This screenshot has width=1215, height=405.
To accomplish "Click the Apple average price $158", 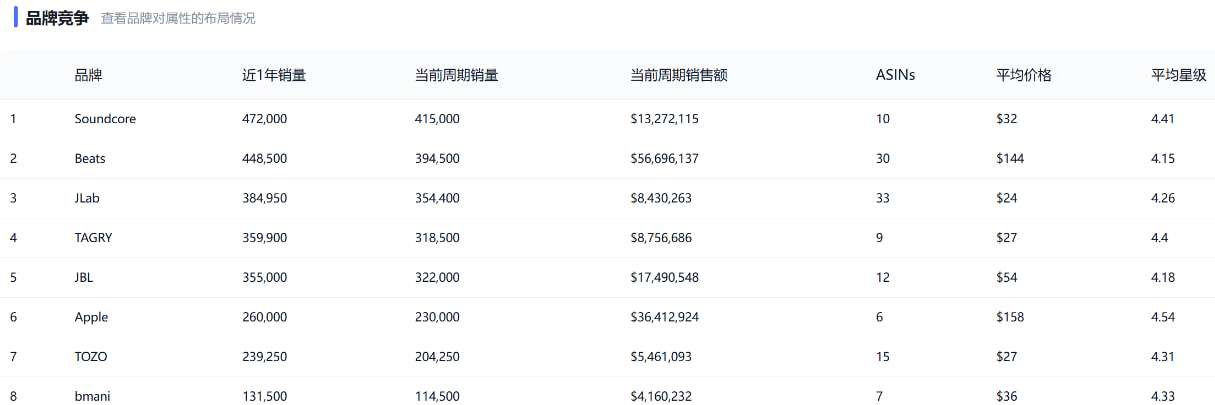I will coord(1010,317).
